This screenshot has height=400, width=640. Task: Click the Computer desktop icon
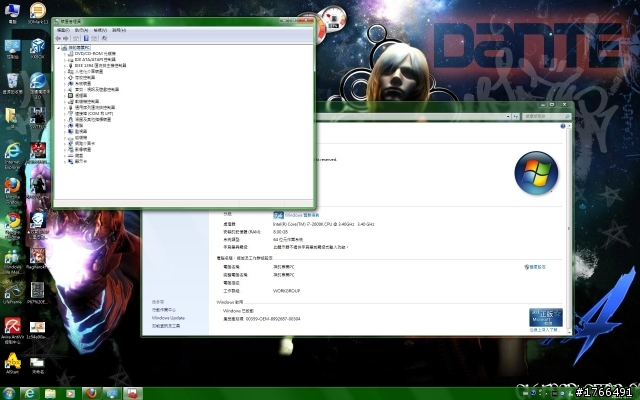12,13
